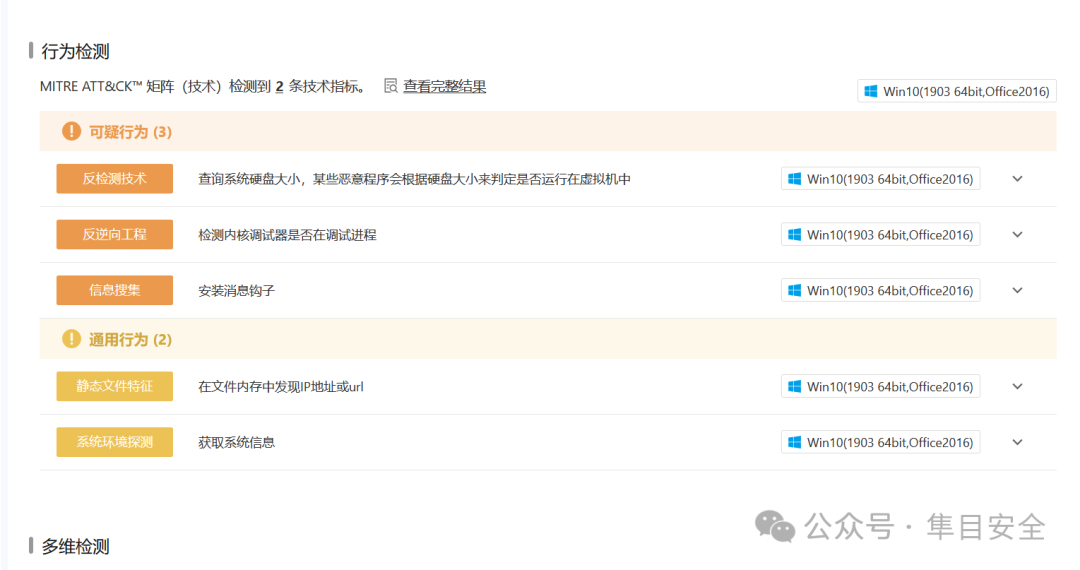Click the 反逆向工程 orange tag
Screen dimensions: 1080x570
tap(114, 234)
